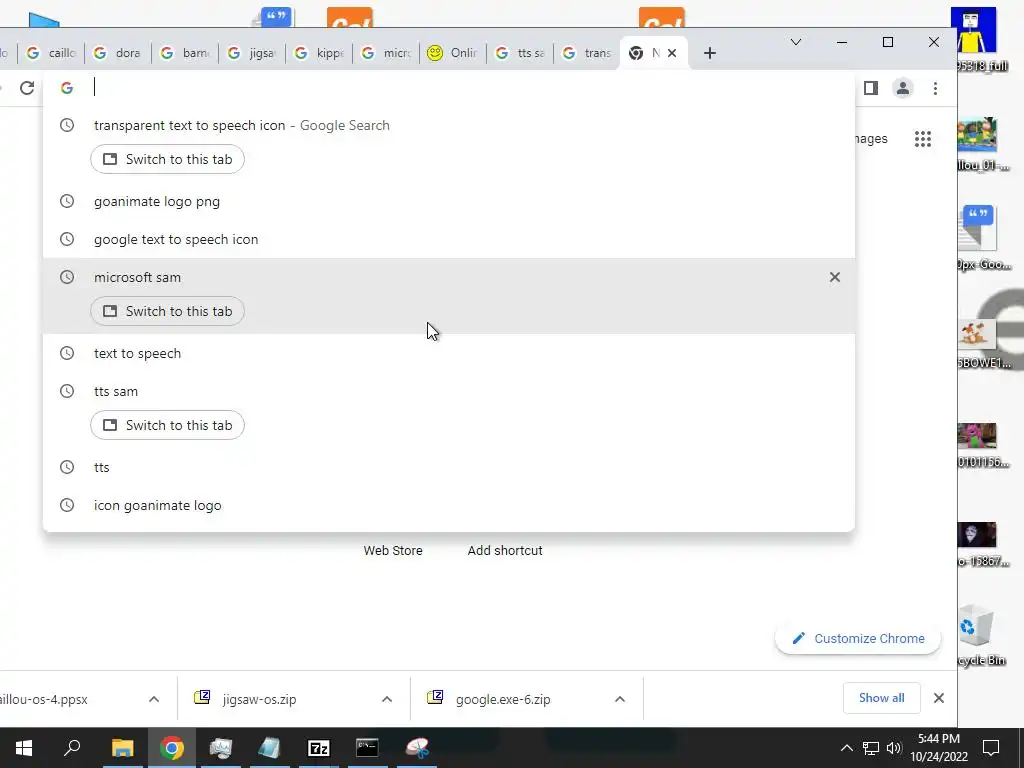
Task: Open Chrome side panel icon
Action: pos(871,88)
